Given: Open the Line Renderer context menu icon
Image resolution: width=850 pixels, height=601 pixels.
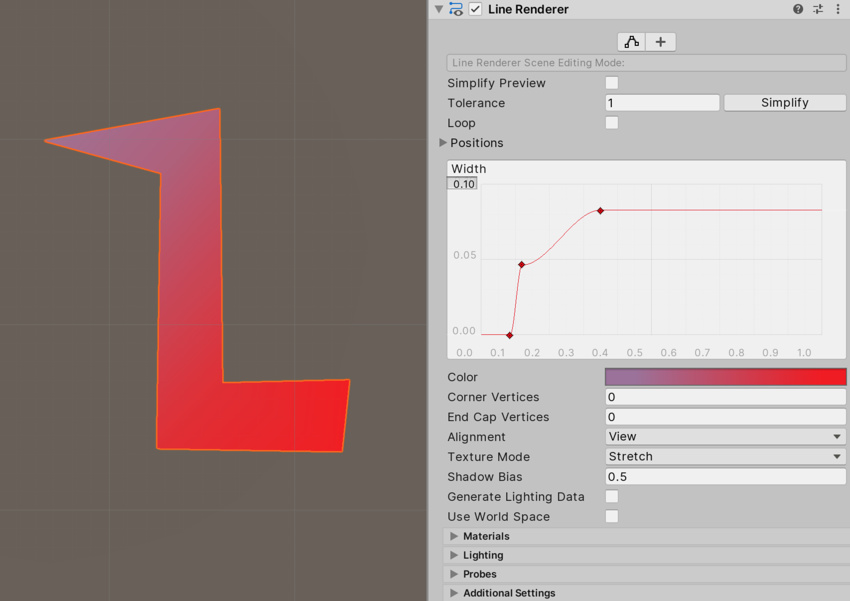Looking at the screenshot, I should 838,9.
